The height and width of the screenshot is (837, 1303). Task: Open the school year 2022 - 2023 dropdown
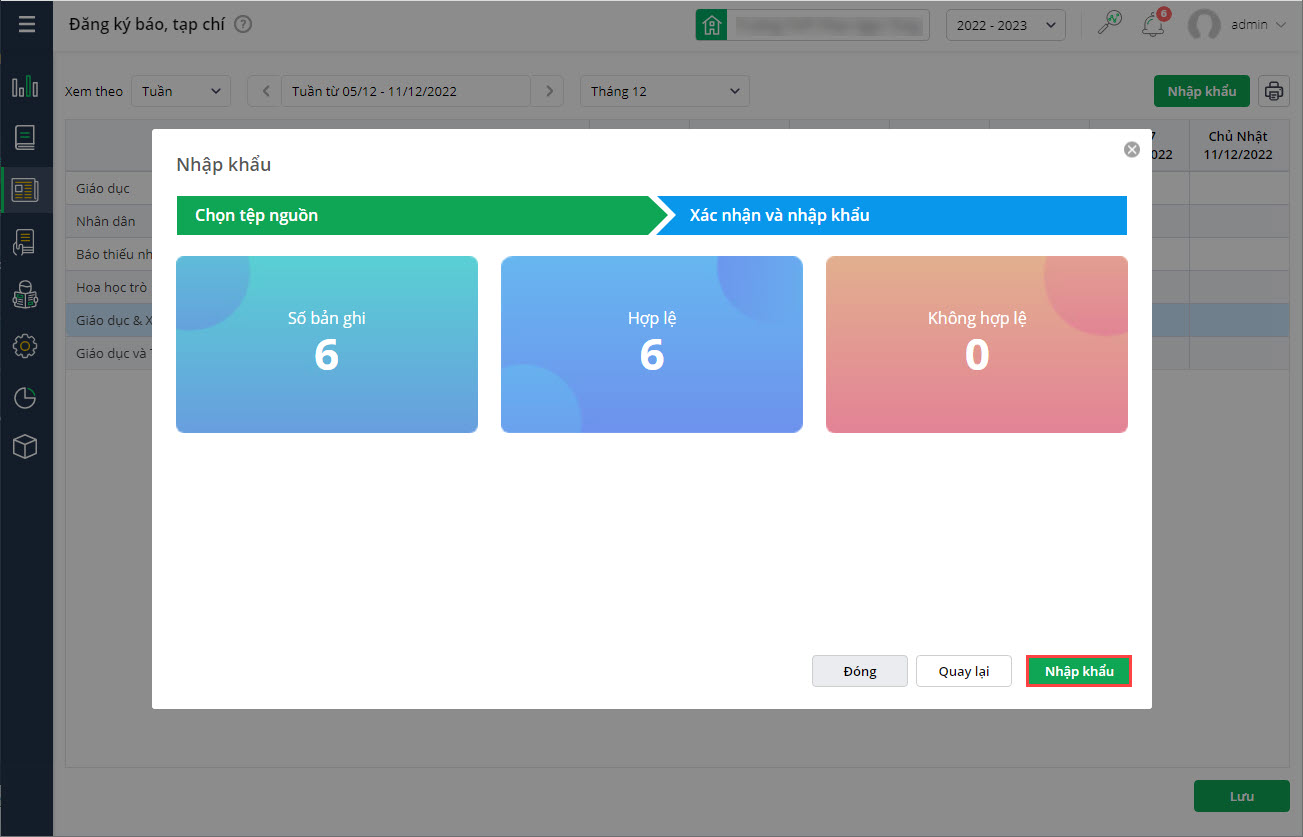pos(1006,25)
